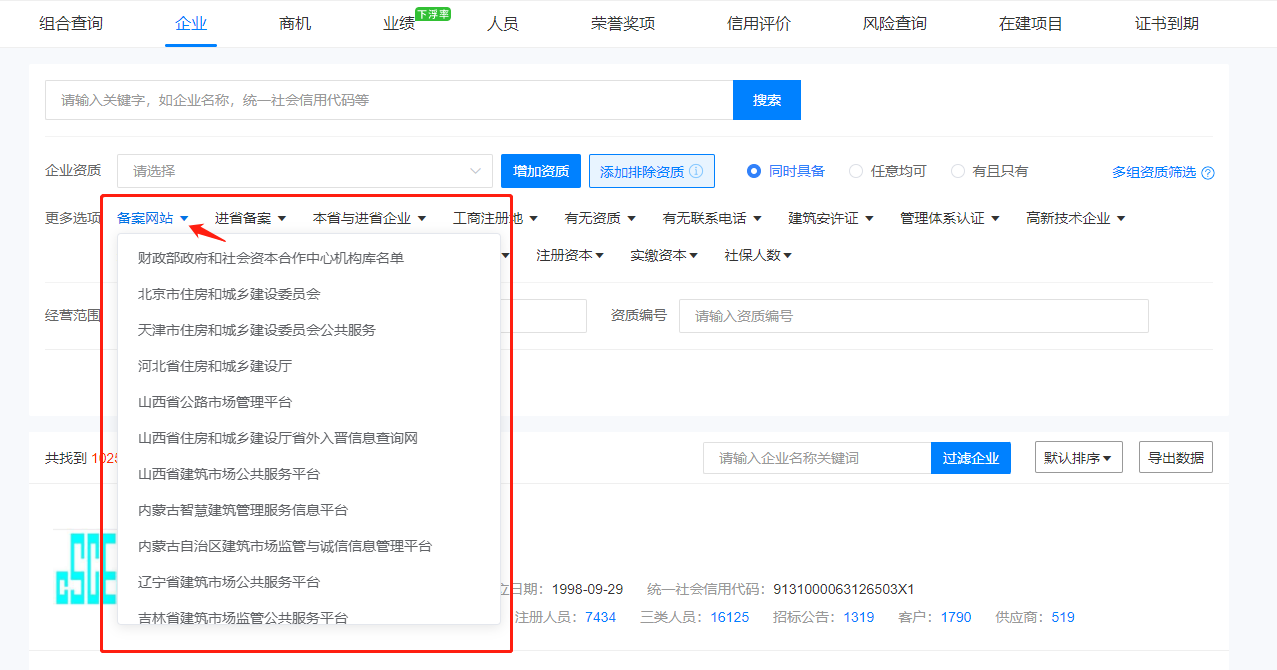Open the 企业资质 select dropdown
This screenshot has height=670, width=1277.
(305, 171)
